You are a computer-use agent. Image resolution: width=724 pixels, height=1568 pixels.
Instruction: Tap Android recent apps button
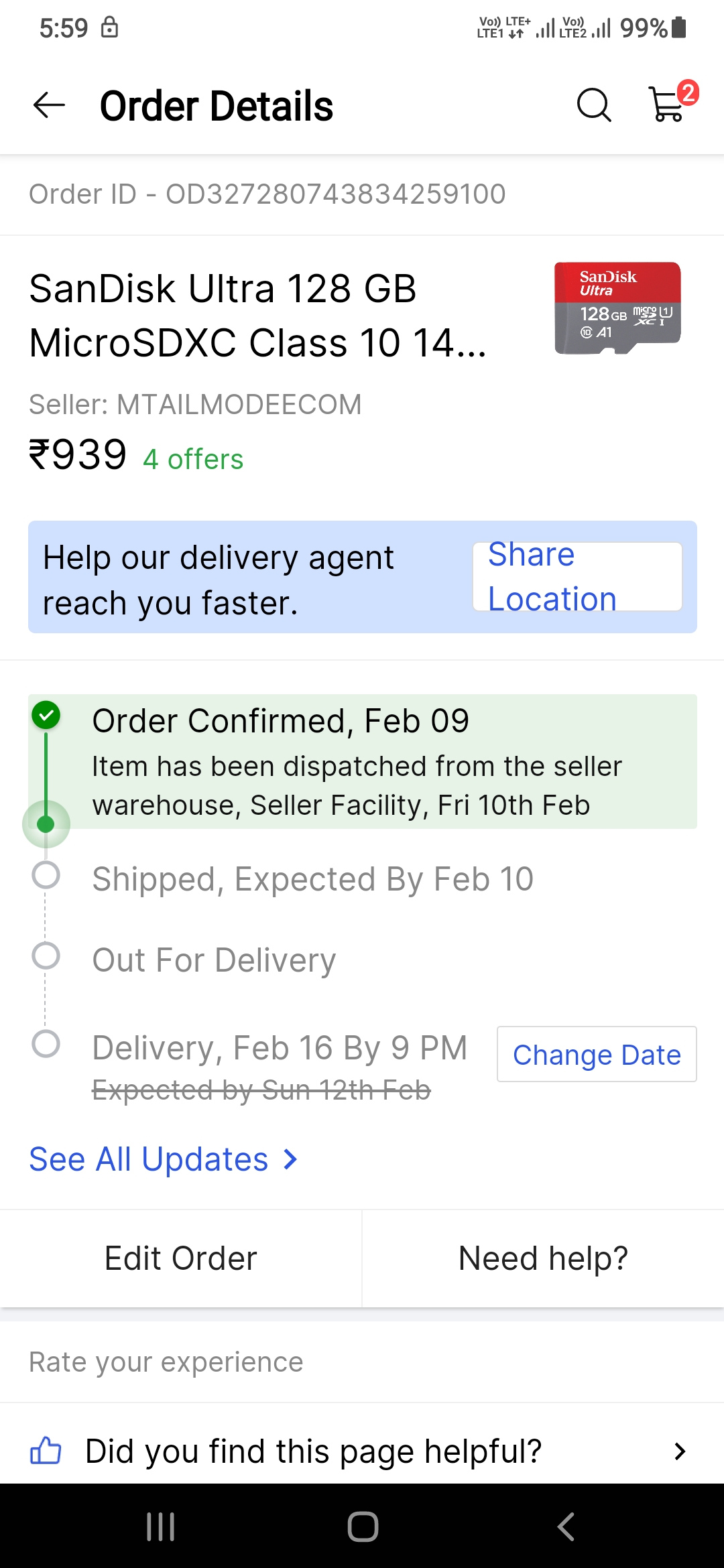(x=161, y=1526)
